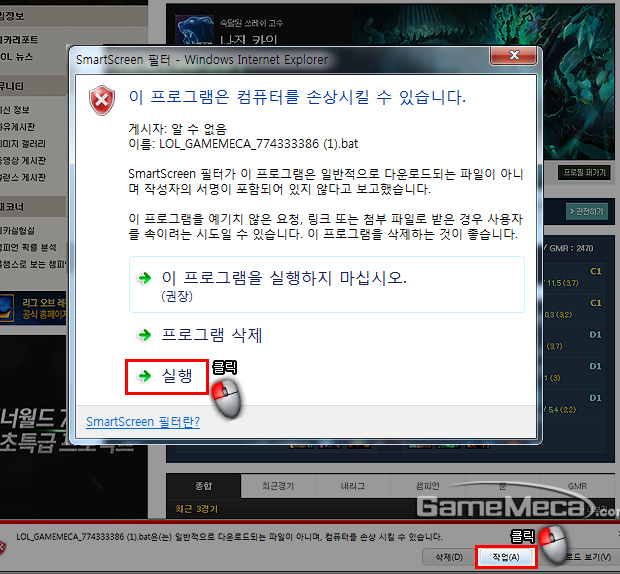Click green arrow beside do-not-run option
Image resolution: width=620 pixels, height=574 pixels.
pos(145,278)
